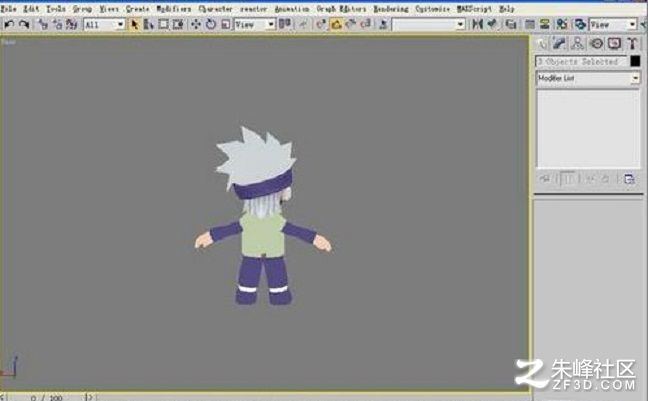
Task: Switch to the Utilities command panel tab
Action: coord(632,43)
